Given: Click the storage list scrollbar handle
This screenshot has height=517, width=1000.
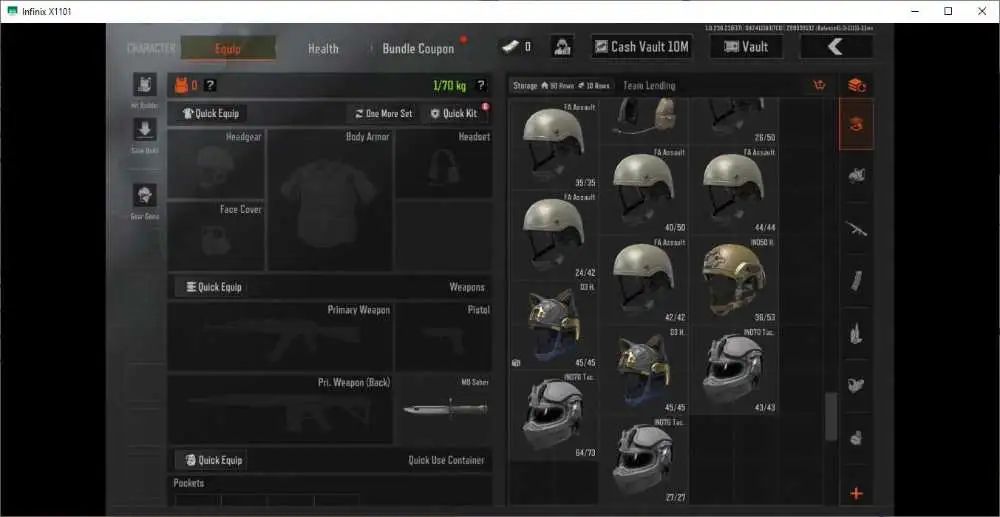Looking at the screenshot, I should (x=831, y=416).
